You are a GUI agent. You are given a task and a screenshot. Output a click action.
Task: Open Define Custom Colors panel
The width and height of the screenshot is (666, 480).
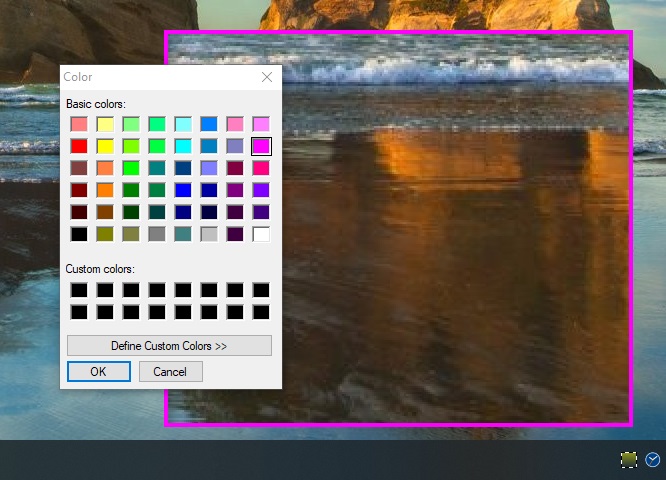(169, 346)
